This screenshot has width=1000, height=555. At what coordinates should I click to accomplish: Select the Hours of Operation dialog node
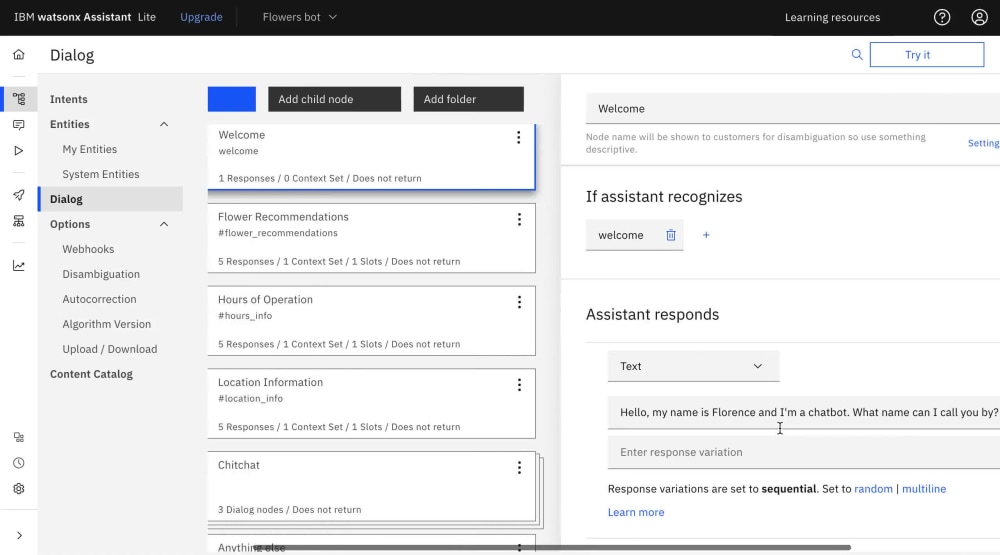coord(371,321)
